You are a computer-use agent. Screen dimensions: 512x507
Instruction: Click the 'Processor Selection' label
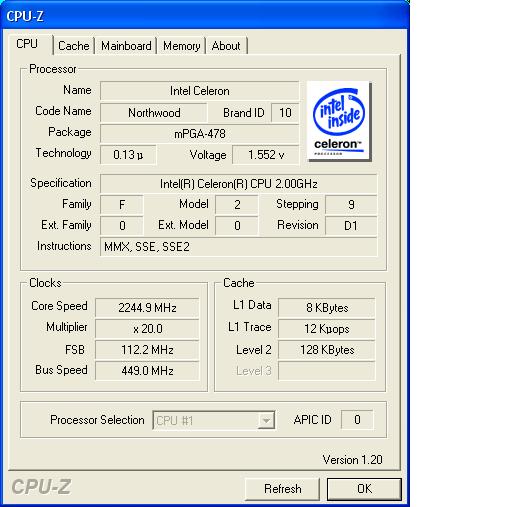(x=97, y=420)
